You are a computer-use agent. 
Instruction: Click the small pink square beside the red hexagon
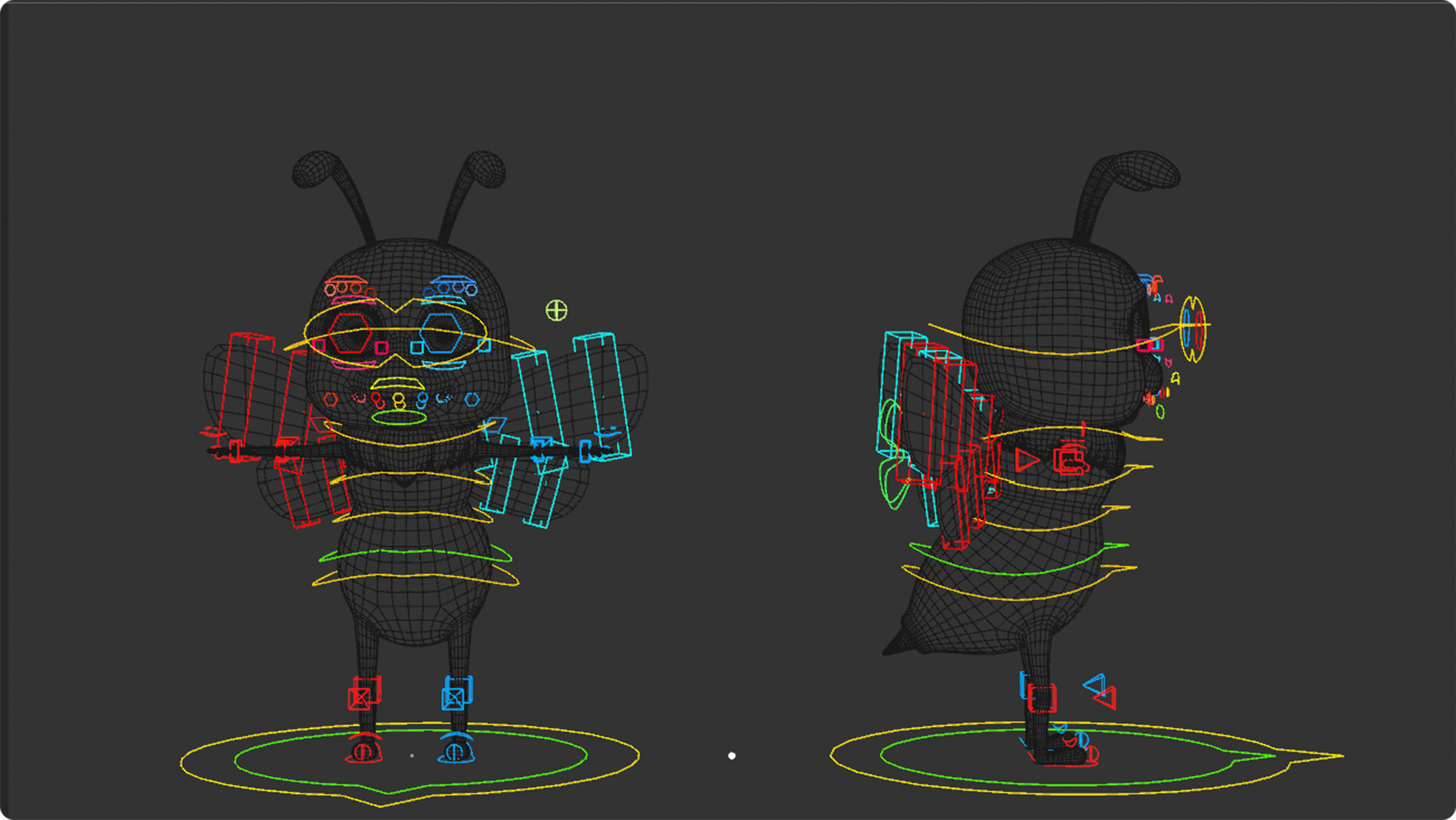click(x=382, y=347)
